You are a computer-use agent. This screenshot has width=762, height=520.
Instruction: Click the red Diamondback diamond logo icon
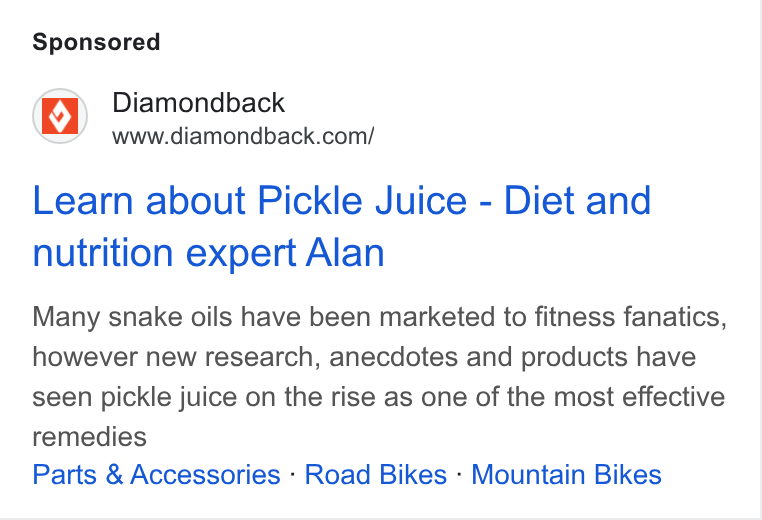tap(60, 116)
